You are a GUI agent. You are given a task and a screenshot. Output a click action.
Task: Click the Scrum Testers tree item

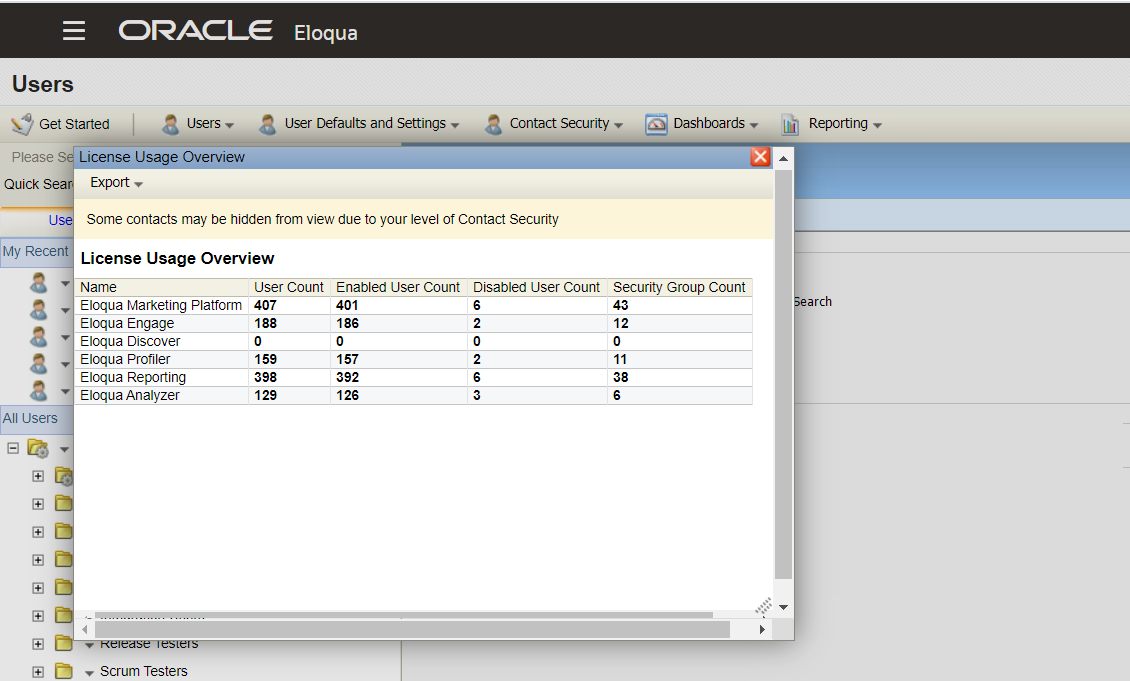click(143, 671)
